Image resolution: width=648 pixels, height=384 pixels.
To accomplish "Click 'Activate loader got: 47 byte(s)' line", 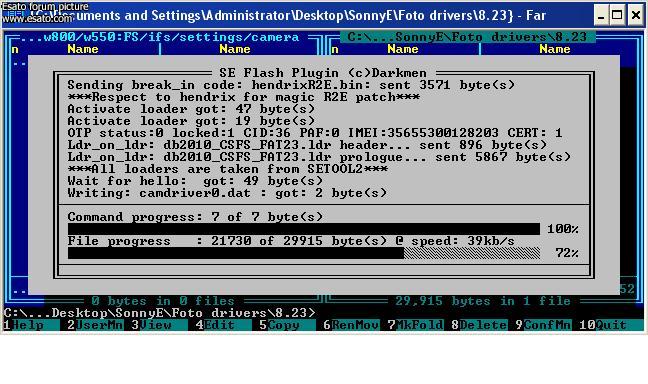I will (x=191, y=109).
